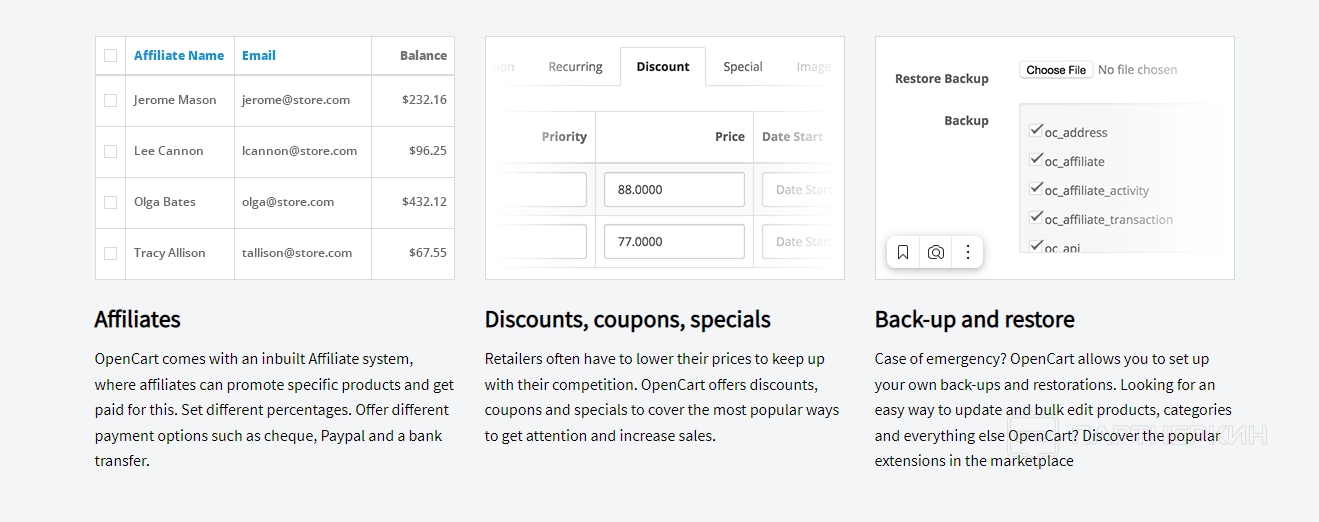
Task: Select the Special tab
Action: point(743,67)
